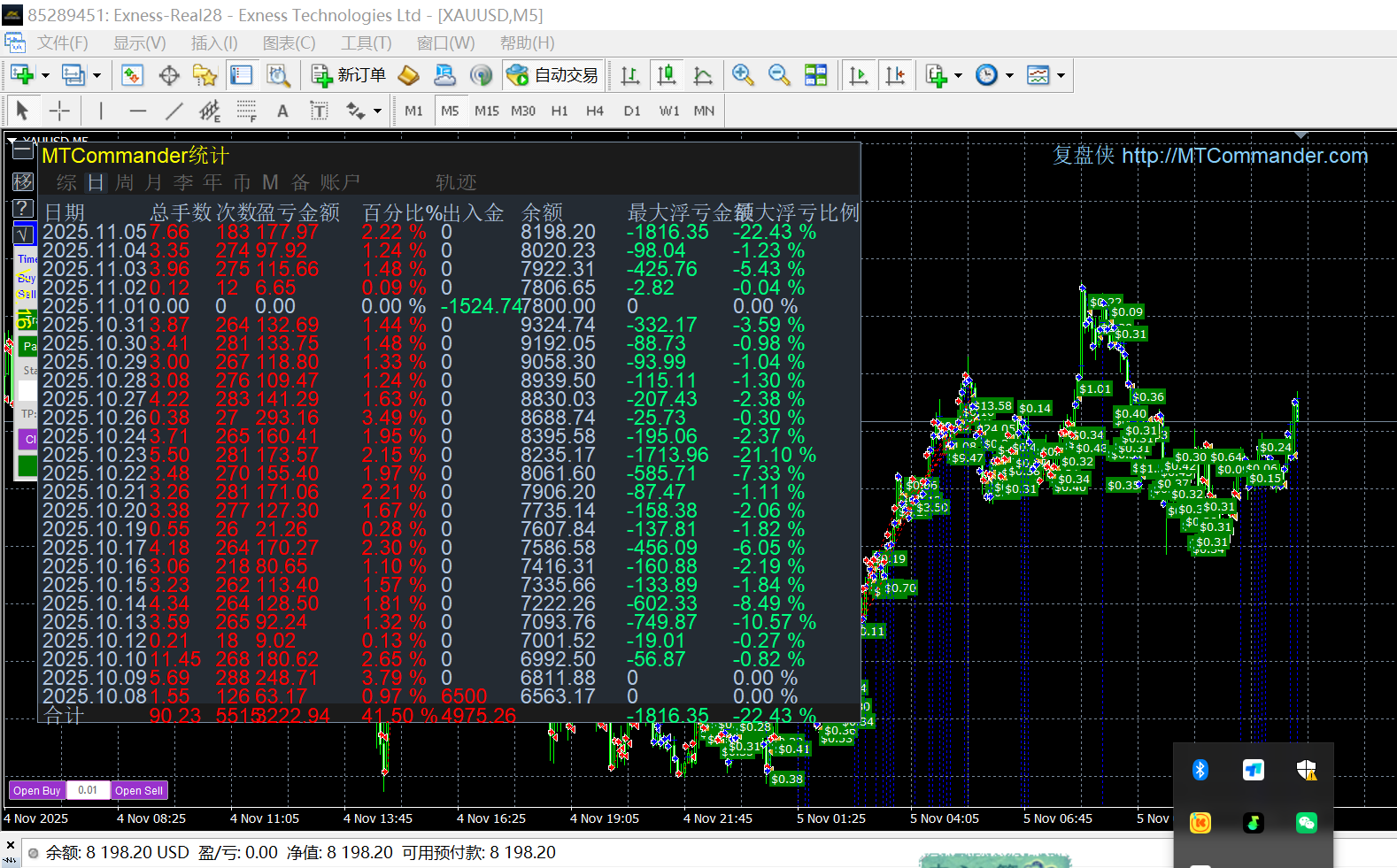Collapse the MTCommander panel with minus button
The image size is (1397, 868).
click(x=23, y=151)
